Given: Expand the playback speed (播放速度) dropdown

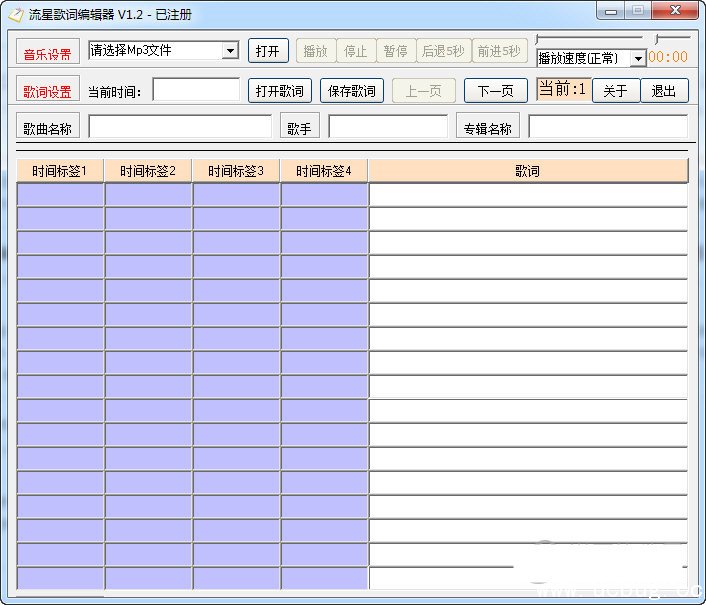Looking at the screenshot, I should pyautogui.click(x=638, y=59).
